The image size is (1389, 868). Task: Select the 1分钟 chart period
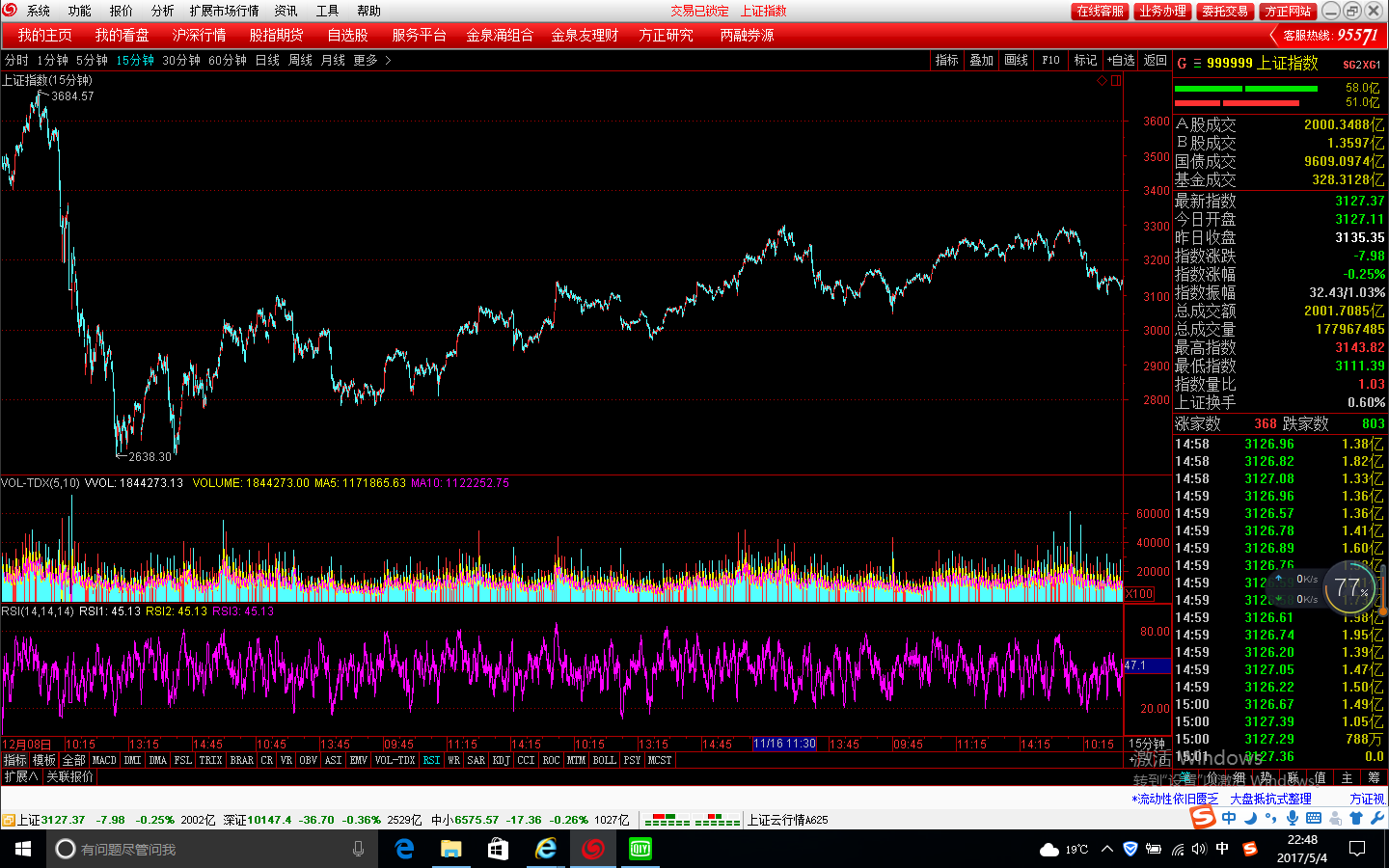(52, 60)
